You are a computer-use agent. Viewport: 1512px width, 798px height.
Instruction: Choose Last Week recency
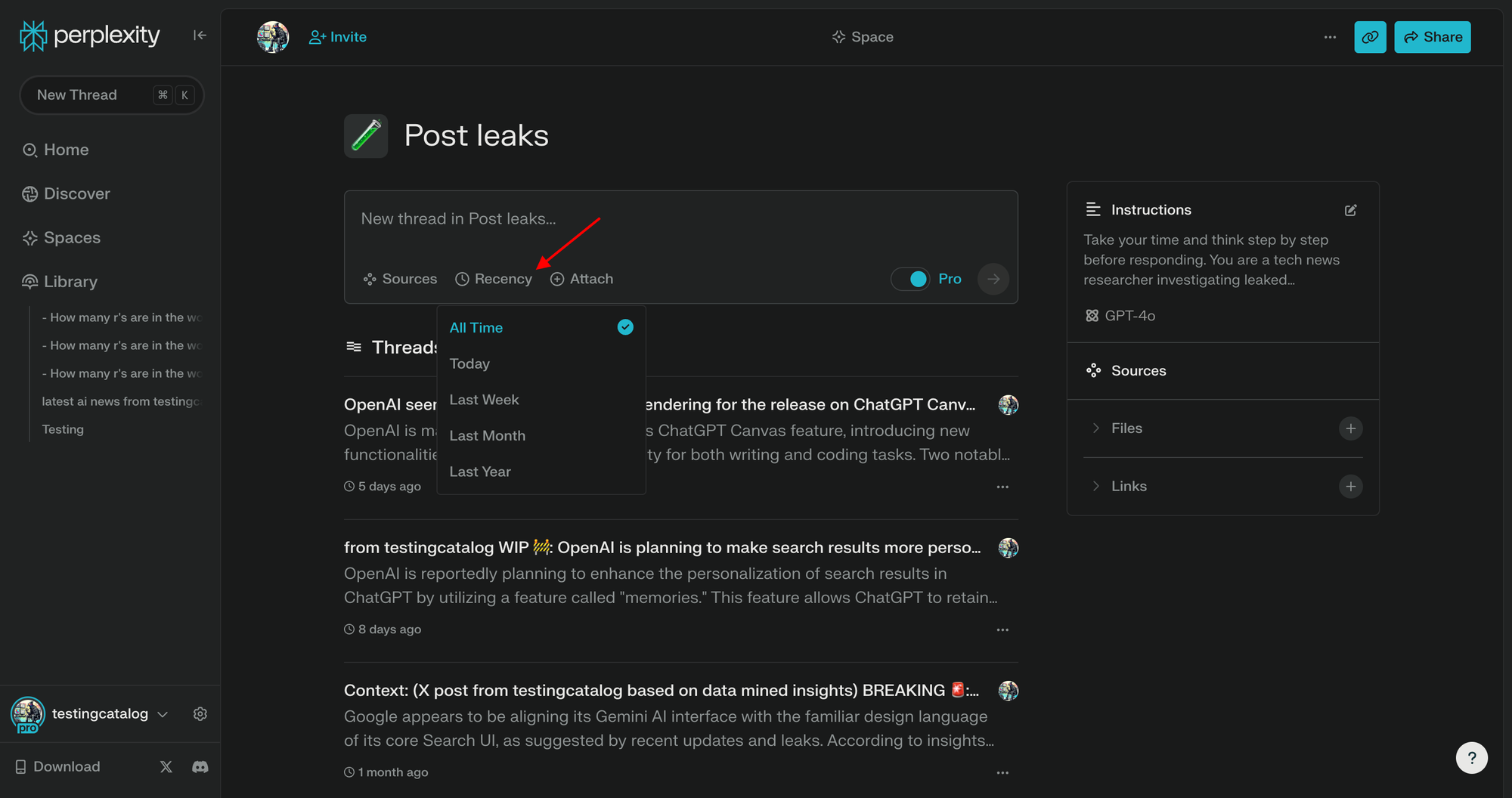(541, 400)
